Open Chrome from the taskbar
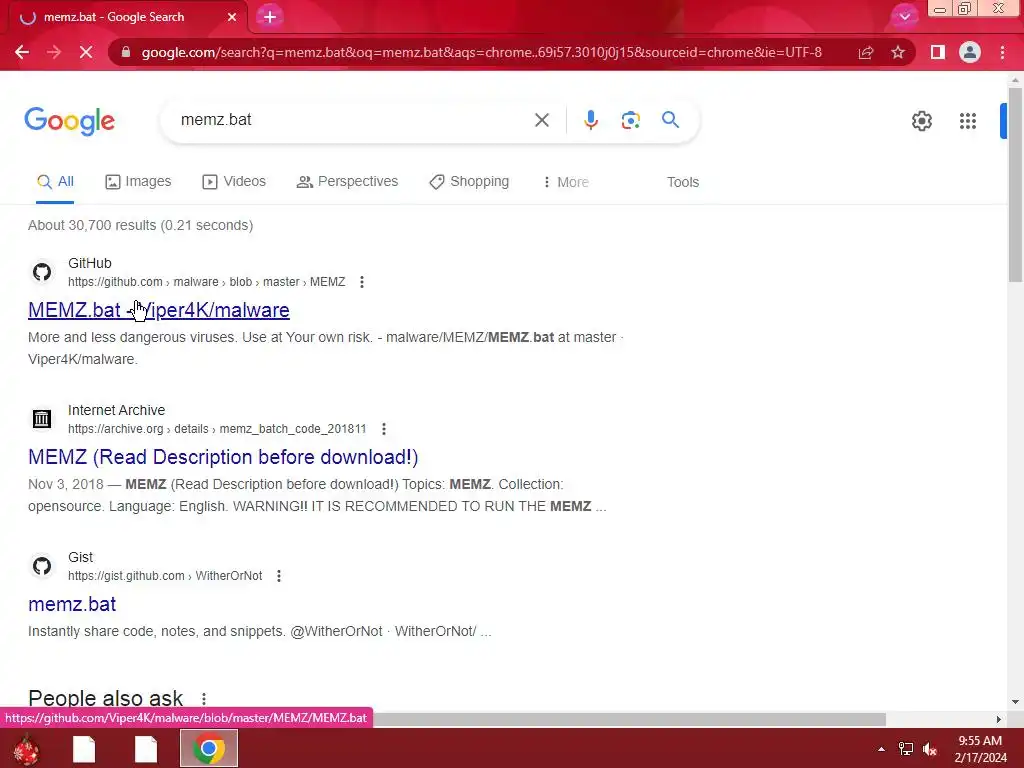This screenshot has height=768, width=1024. click(209, 748)
